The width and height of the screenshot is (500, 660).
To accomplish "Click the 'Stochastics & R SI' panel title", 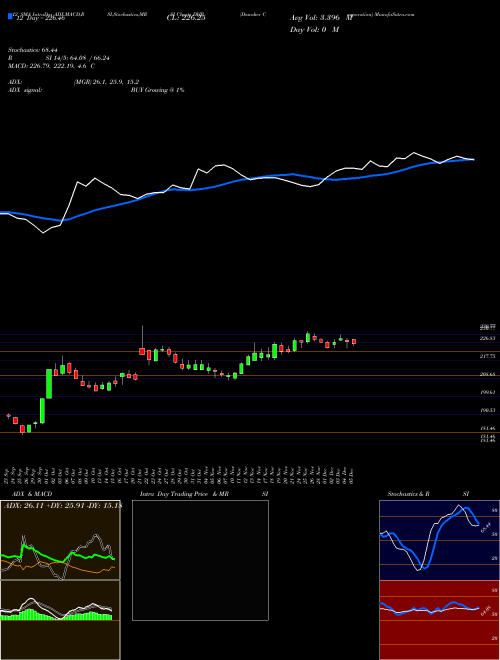I will click(x=428, y=494).
